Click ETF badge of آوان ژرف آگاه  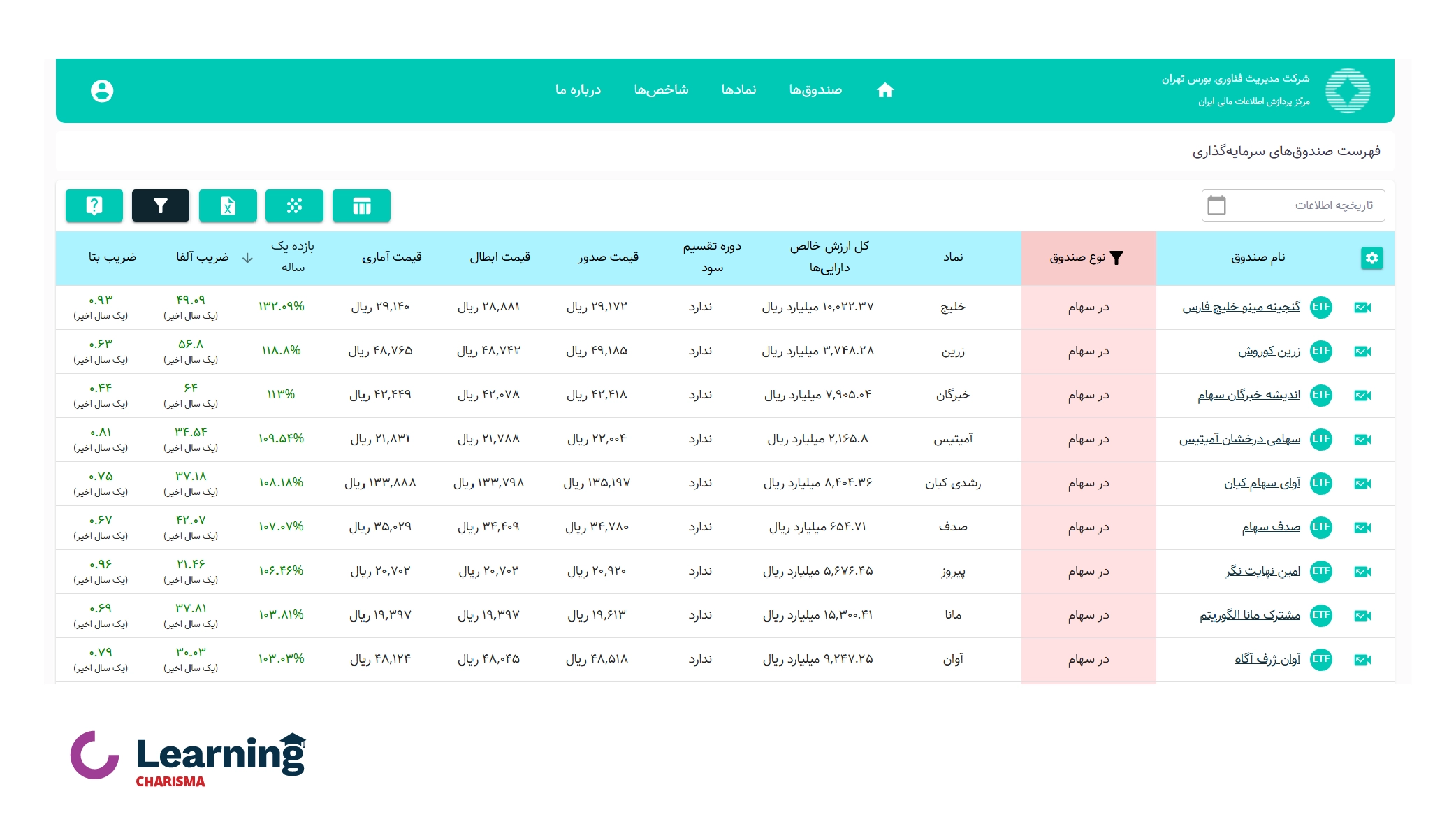(x=1320, y=659)
